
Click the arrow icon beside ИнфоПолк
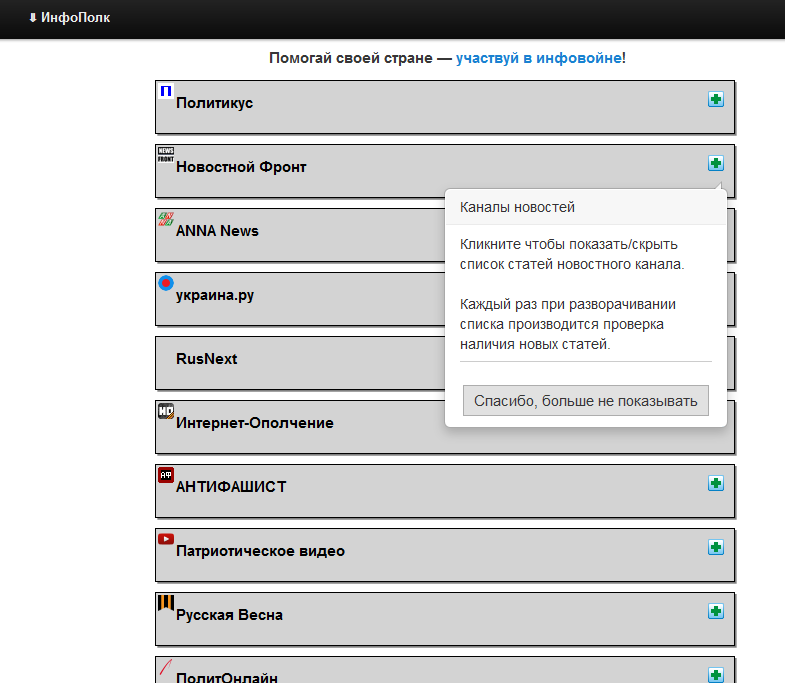33,18
